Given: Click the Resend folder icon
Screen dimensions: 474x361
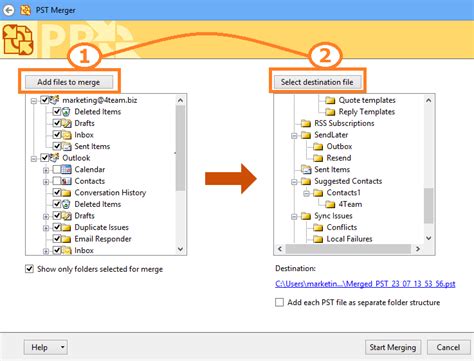Looking at the screenshot, I should (x=318, y=158).
